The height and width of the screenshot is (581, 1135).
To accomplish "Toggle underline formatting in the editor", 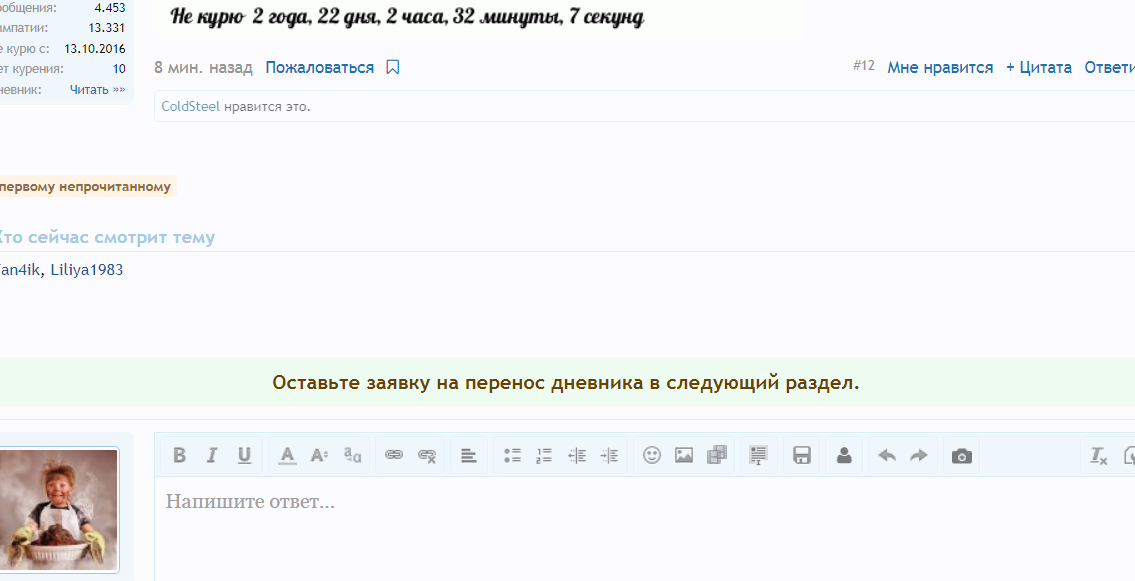I will tap(245, 455).
